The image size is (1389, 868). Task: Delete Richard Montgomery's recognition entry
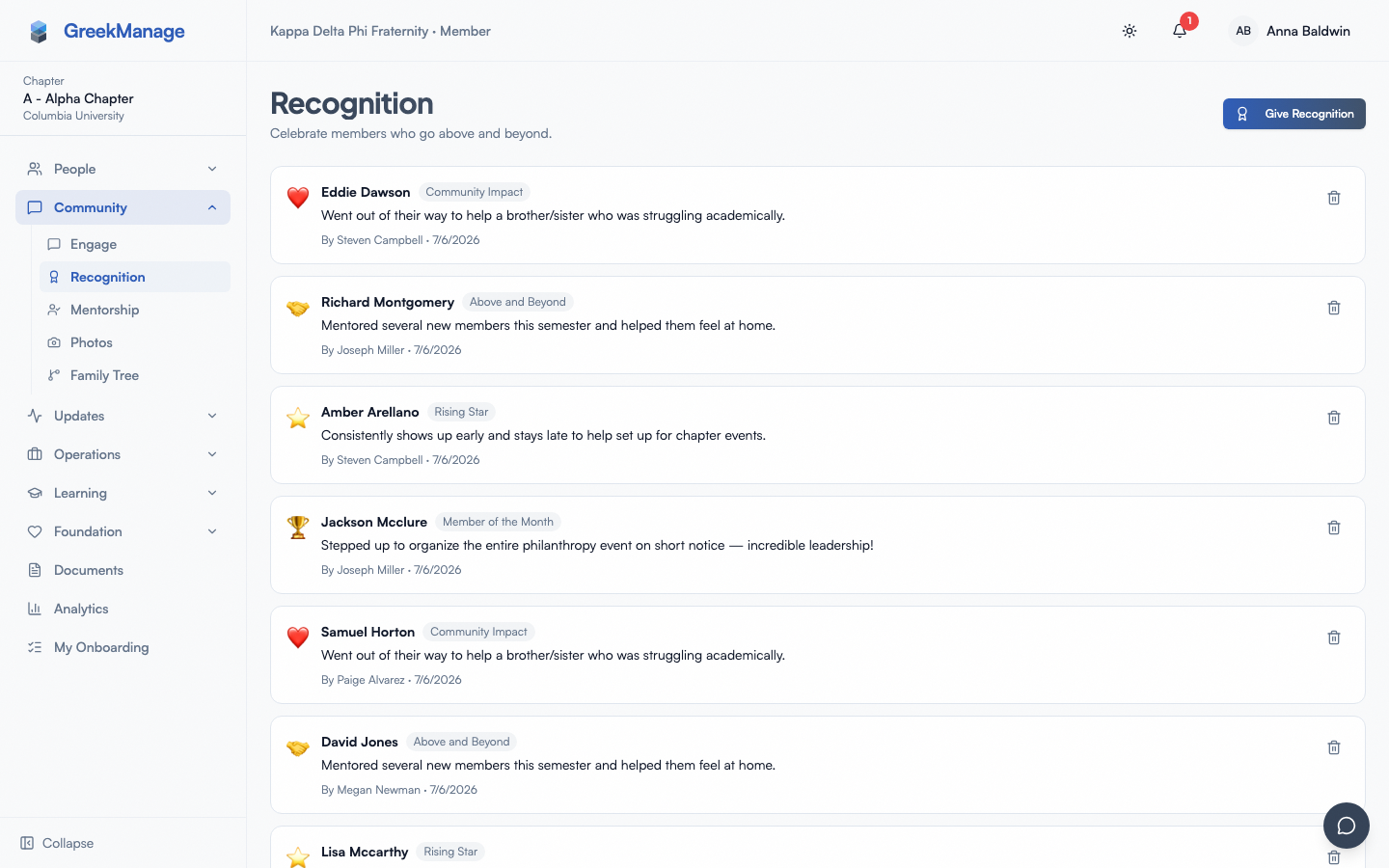[1334, 308]
